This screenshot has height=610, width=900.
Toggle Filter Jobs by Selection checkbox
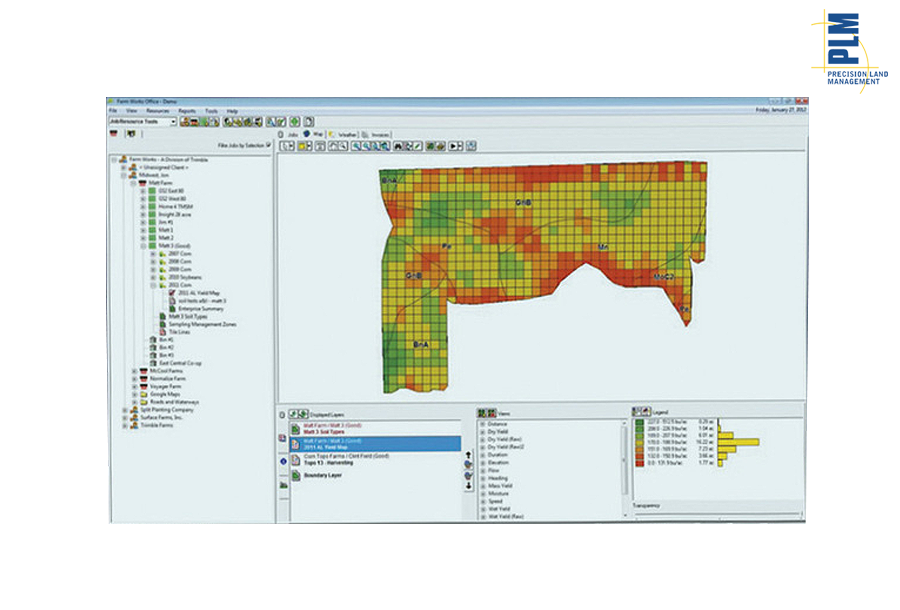pyautogui.click(x=269, y=145)
